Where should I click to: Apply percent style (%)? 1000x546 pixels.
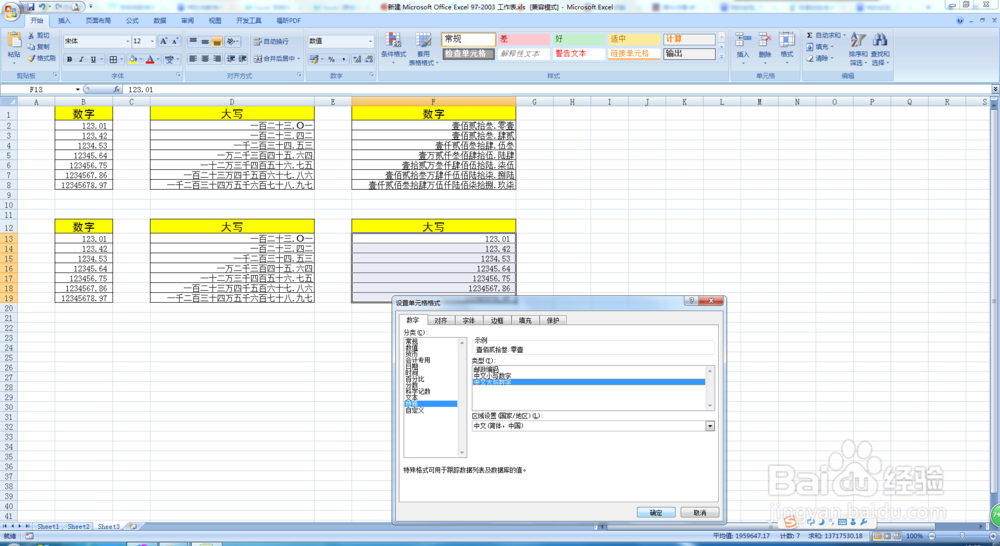point(331,59)
